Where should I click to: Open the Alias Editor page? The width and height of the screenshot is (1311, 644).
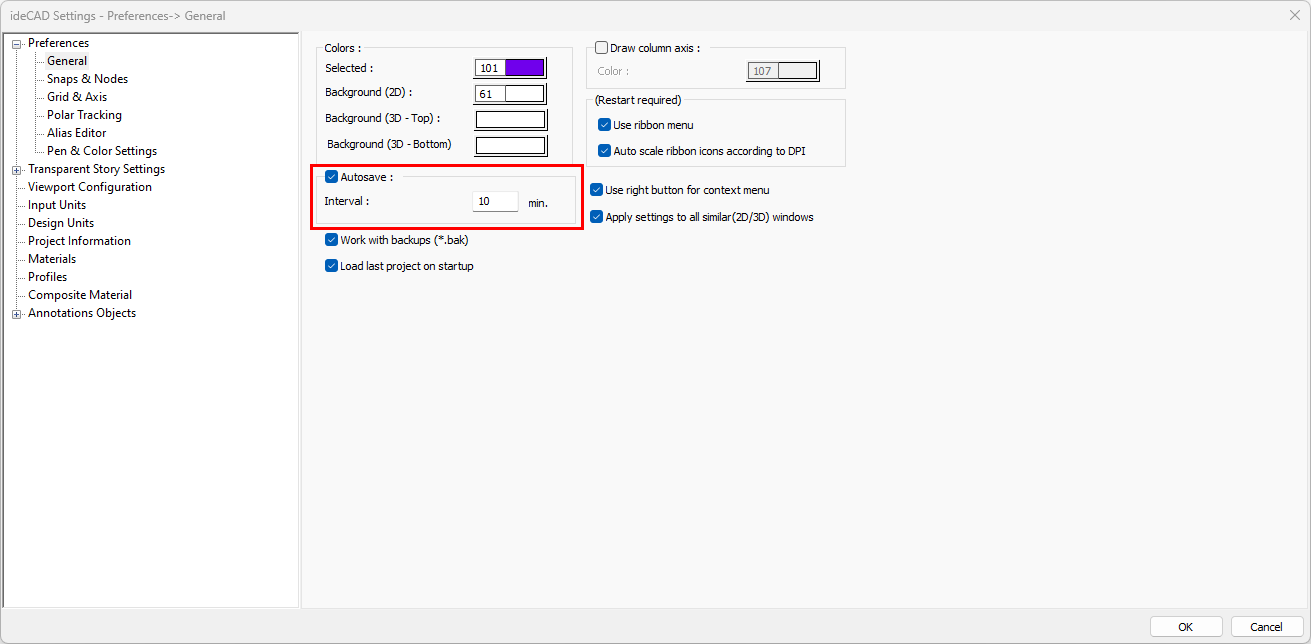tap(76, 133)
